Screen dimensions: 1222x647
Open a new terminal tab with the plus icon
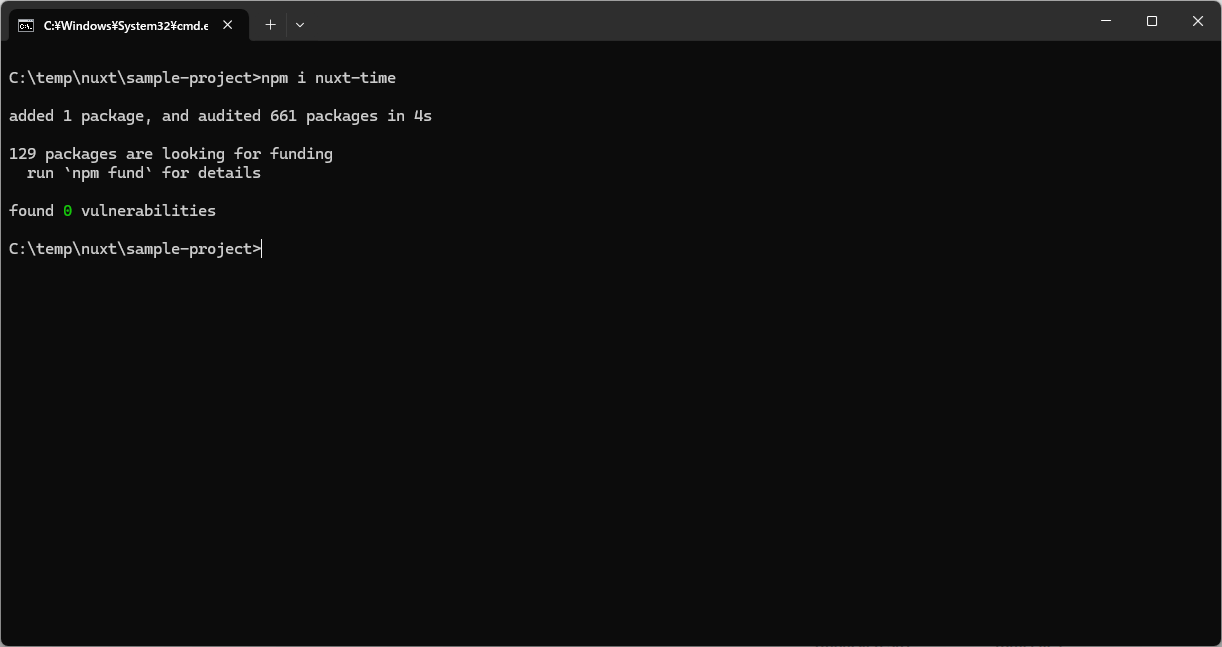tap(270, 24)
